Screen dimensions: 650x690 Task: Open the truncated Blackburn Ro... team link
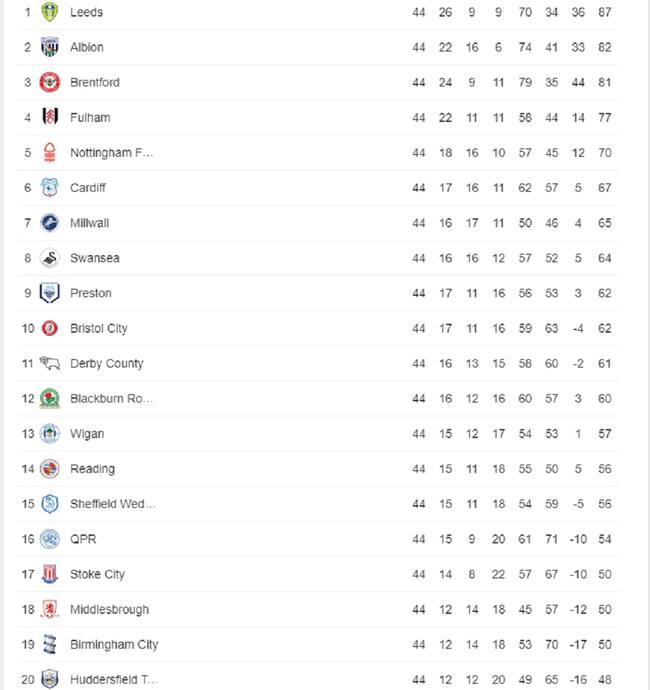coord(111,399)
